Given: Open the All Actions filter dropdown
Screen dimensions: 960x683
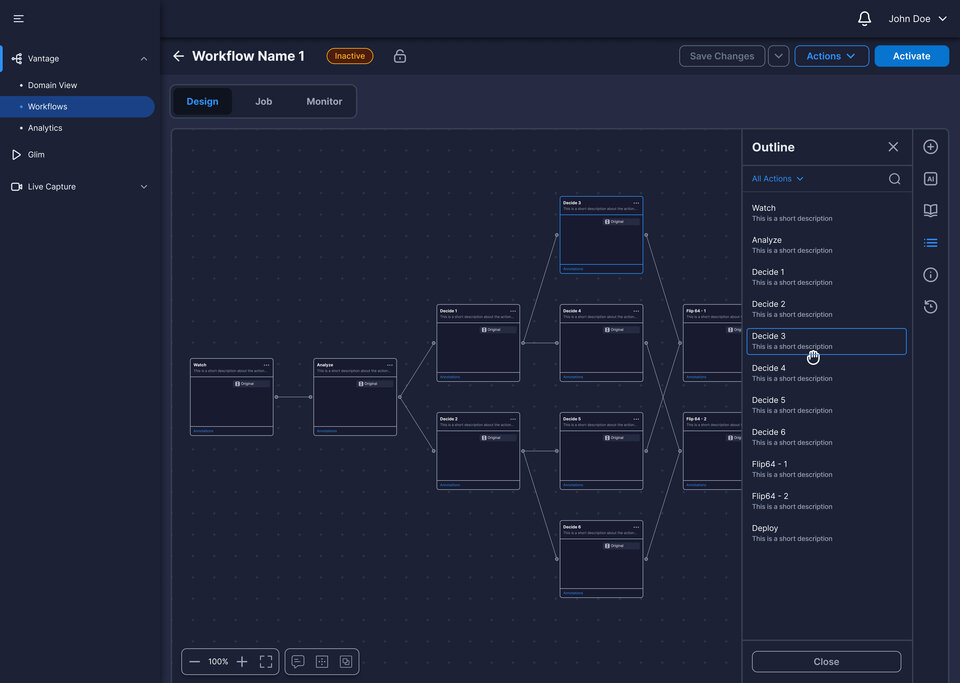Looking at the screenshot, I should [x=777, y=179].
